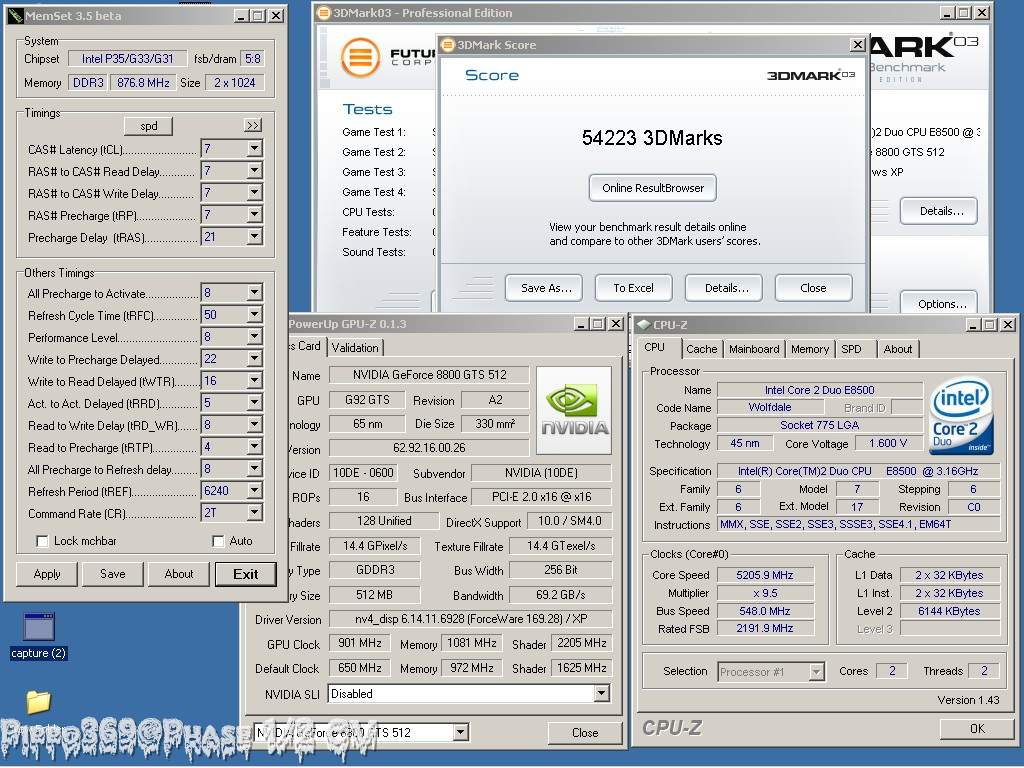
Task: Expand the >> timings button in MemSet
Action: coord(253,125)
